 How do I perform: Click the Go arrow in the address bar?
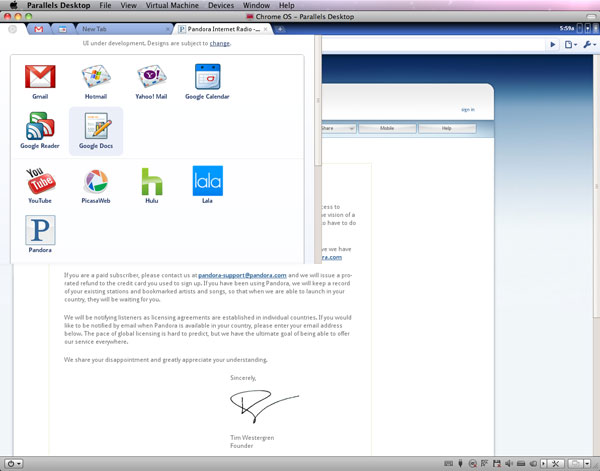pyautogui.click(x=553, y=45)
